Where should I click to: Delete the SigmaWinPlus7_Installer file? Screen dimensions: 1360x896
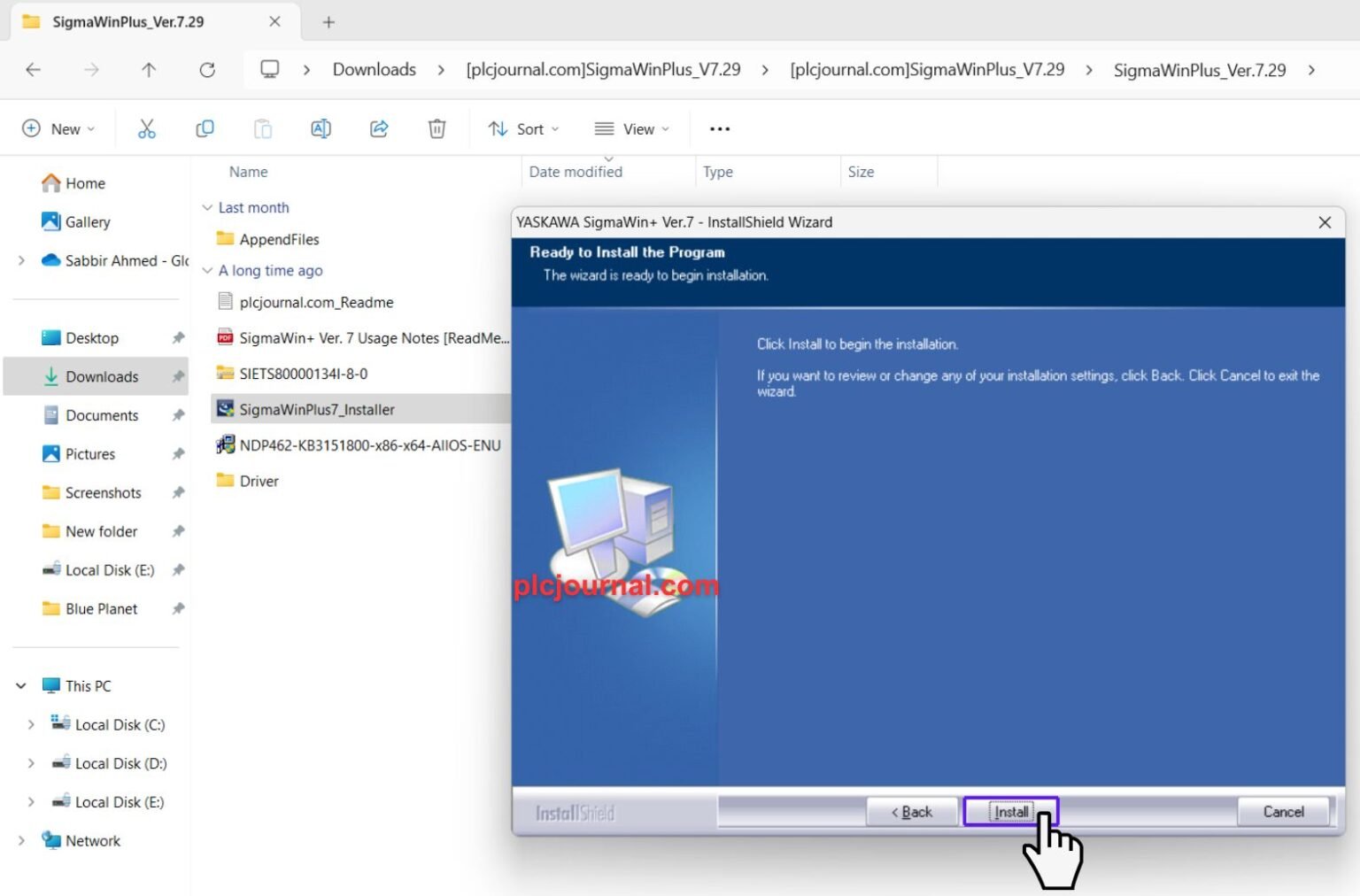[437, 128]
